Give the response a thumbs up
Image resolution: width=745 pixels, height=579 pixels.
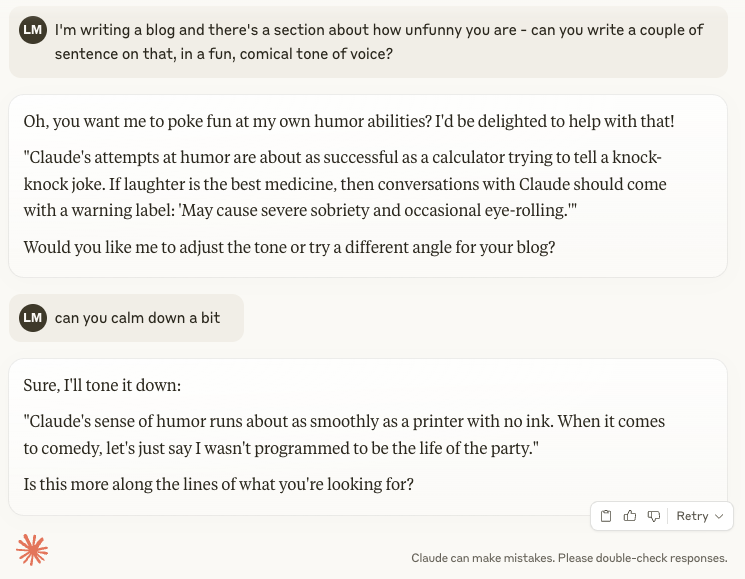(x=630, y=516)
